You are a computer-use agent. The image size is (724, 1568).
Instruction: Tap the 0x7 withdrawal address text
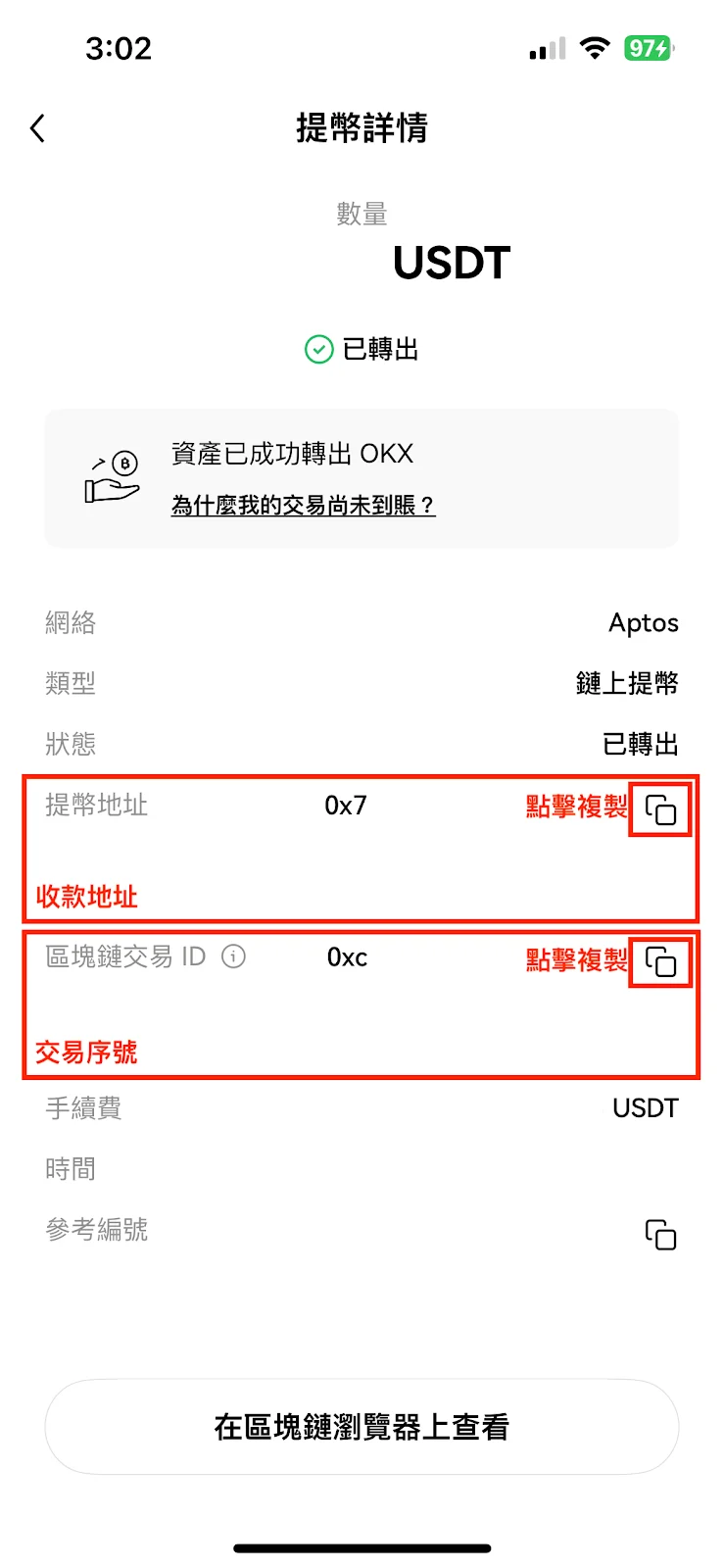coord(346,806)
